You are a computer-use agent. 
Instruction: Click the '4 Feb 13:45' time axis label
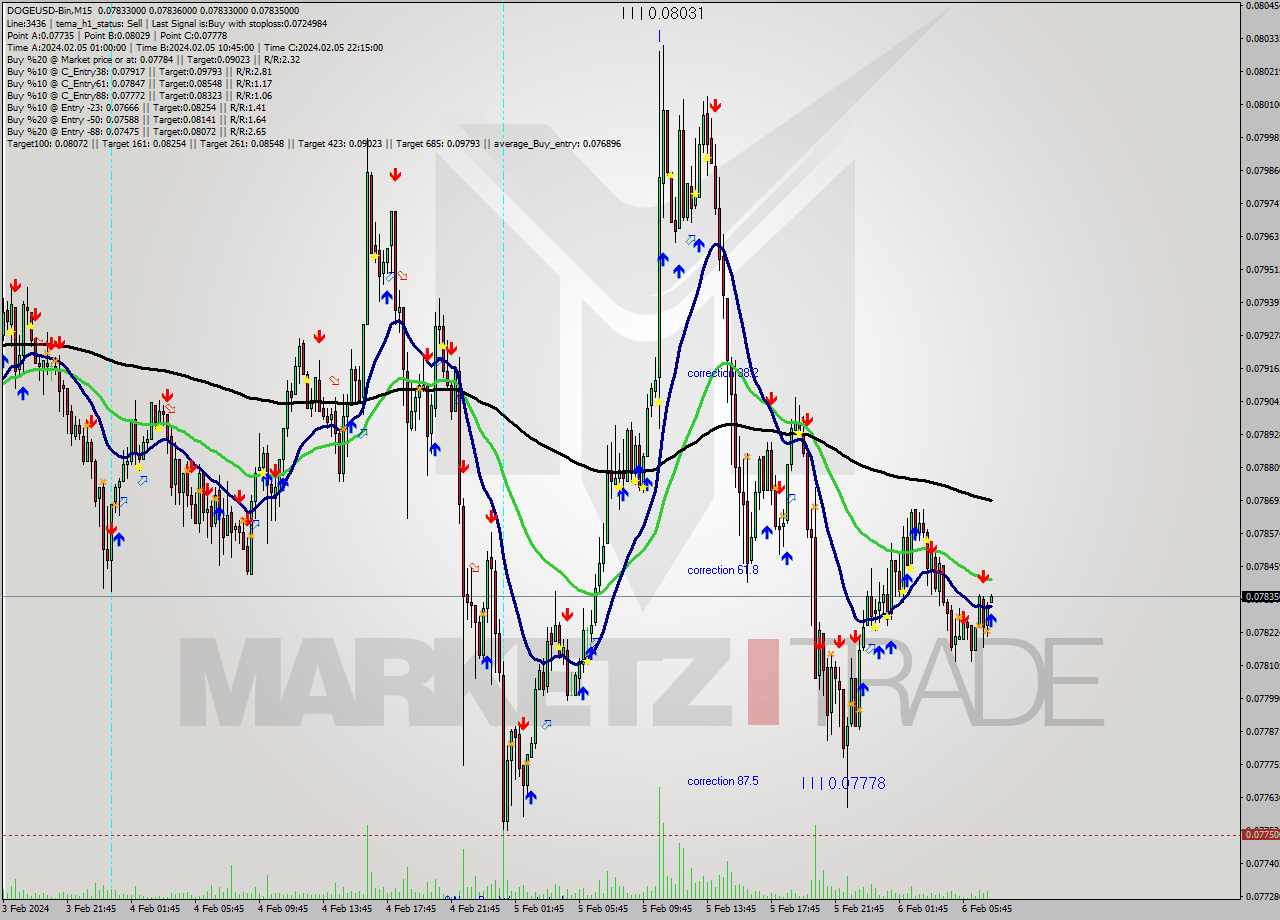click(x=347, y=909)
